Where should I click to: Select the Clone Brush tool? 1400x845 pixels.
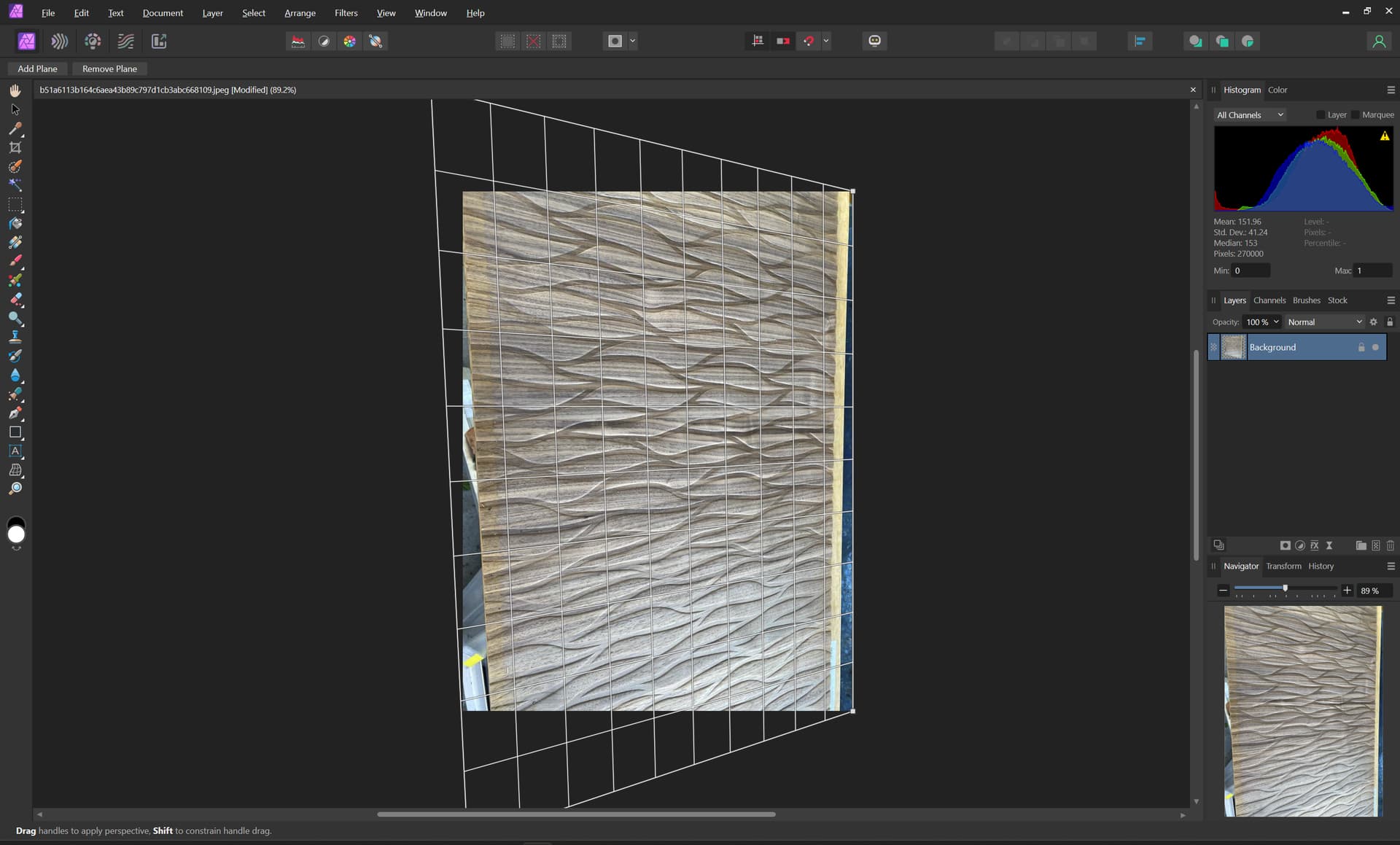[x=15, y=337]
